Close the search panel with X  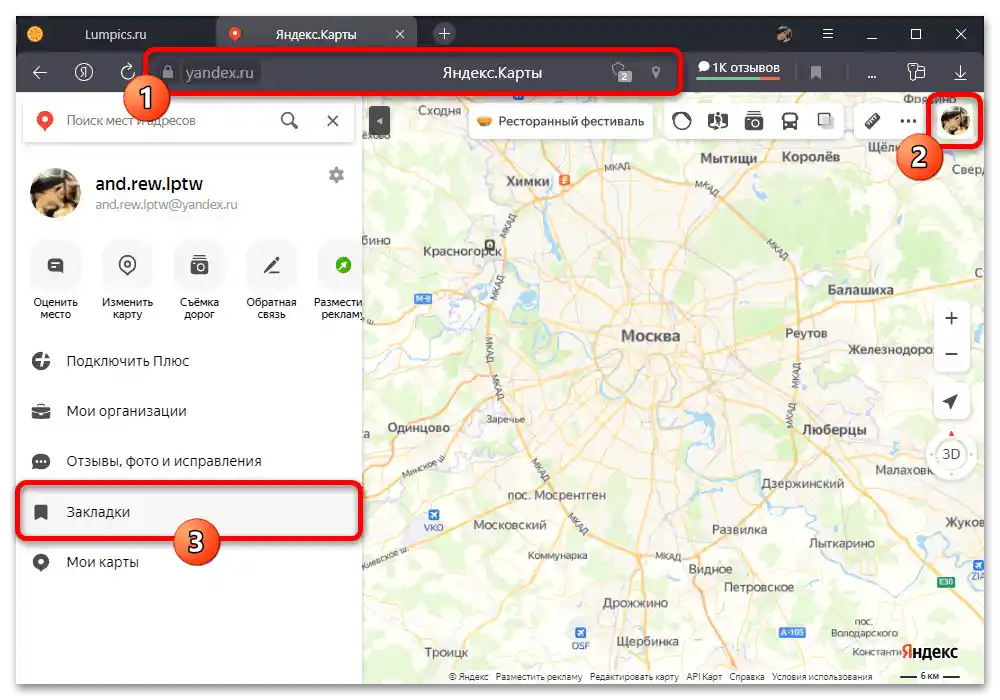click(333, 120)
